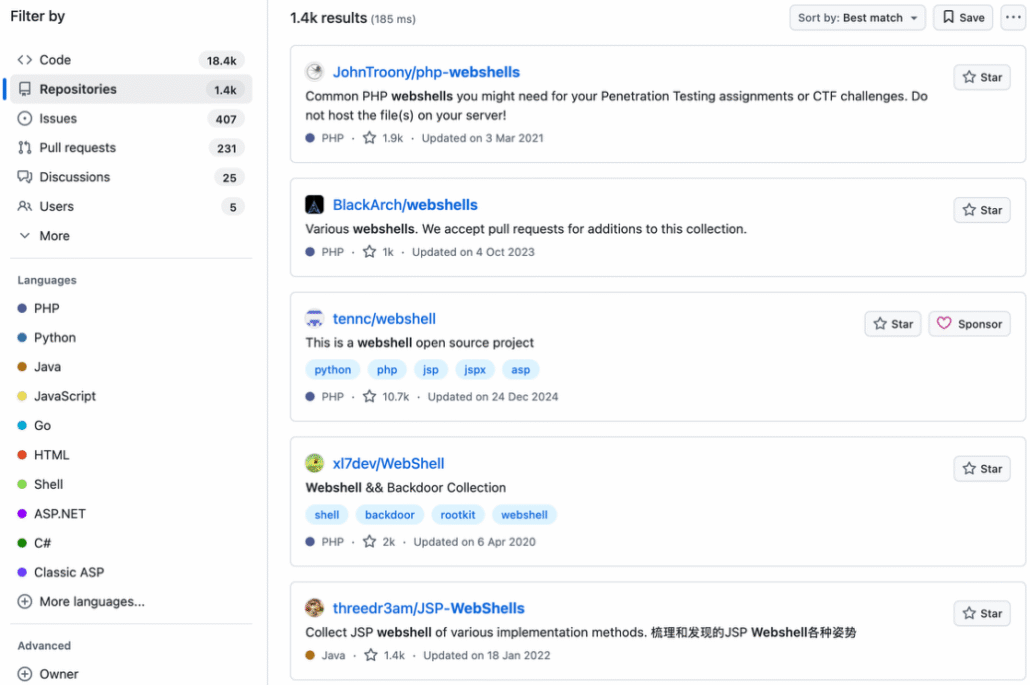Click the JohnTroony repository avatar icon
The height and width of the screenshot is (685, 1030).
pyautogui.click(x=314, y=72)
